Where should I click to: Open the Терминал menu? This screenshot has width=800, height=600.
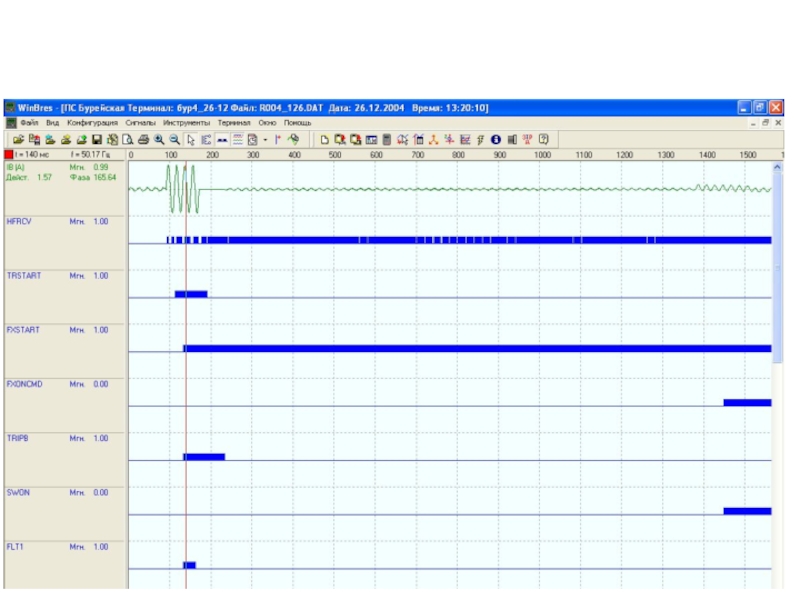[234, 123]
